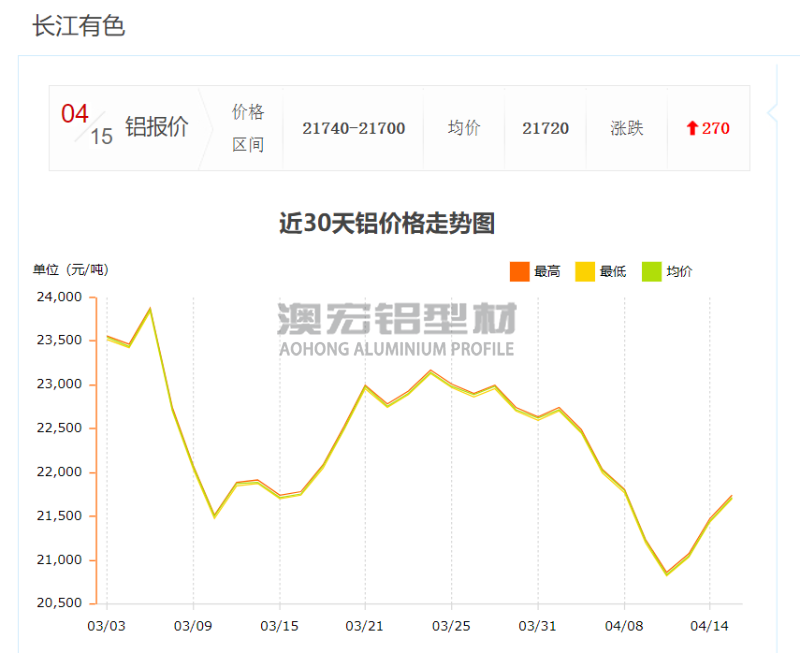Click the 03/03 date on the x-axis
Viewport: 800px width, 653px height.
click(x=106, y=626)
